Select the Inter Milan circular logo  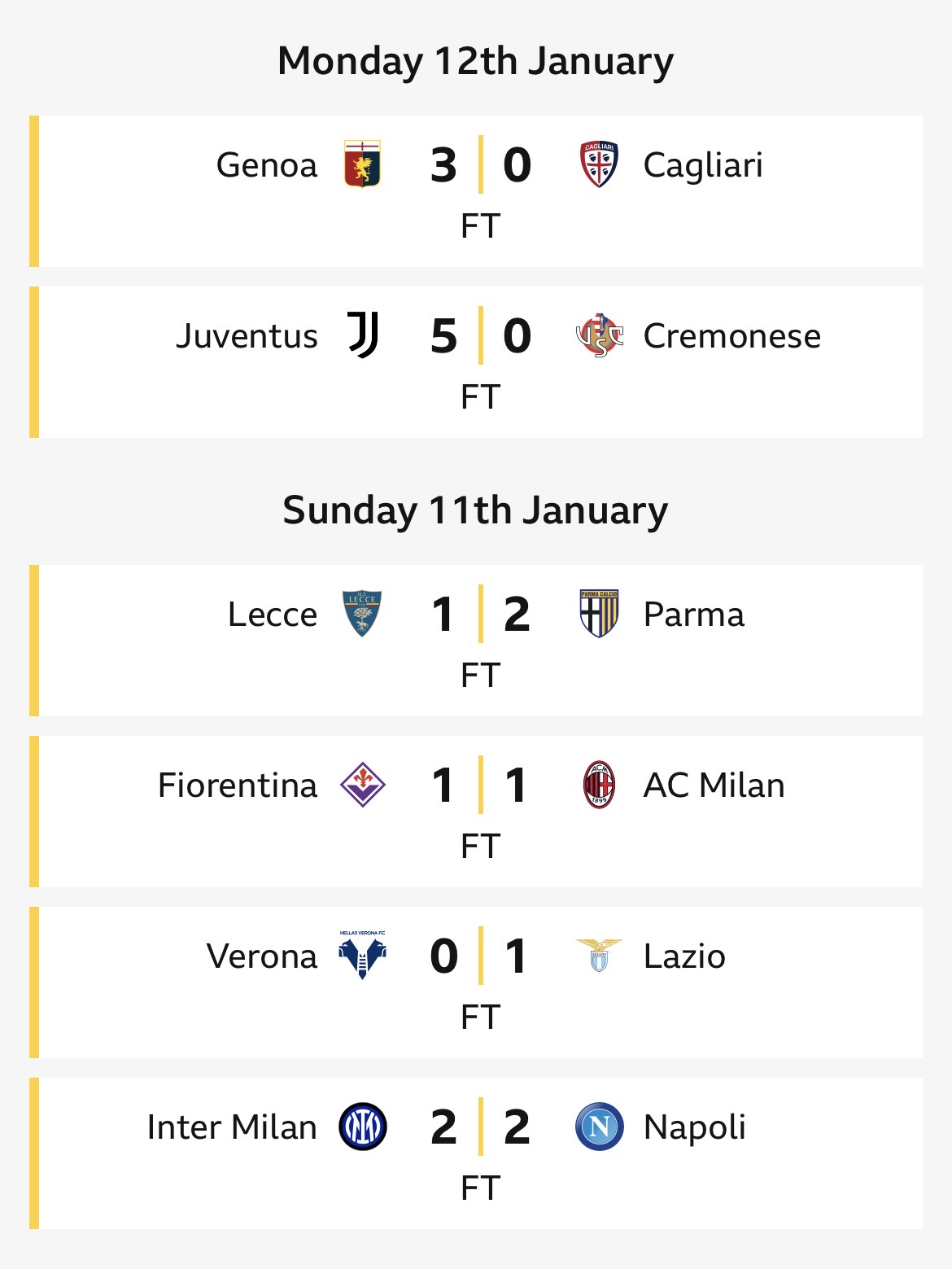click(363, 1127)
